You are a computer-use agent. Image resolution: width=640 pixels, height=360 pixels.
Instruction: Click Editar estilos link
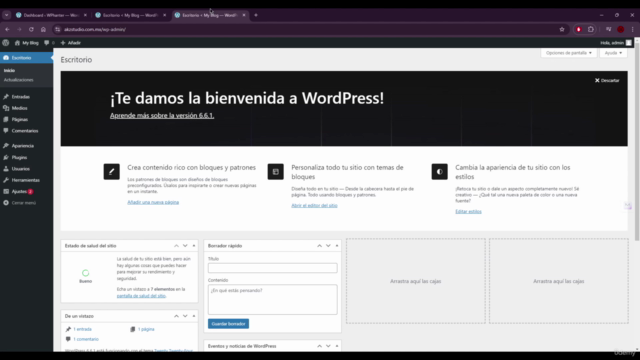468,211
